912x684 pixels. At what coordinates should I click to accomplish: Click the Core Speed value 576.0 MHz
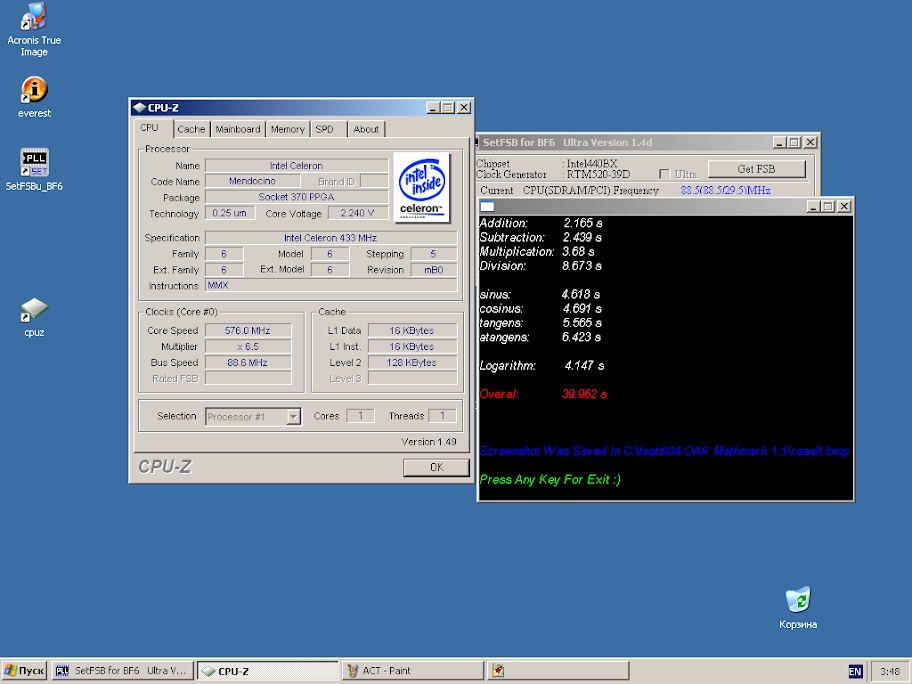point(248,330)
